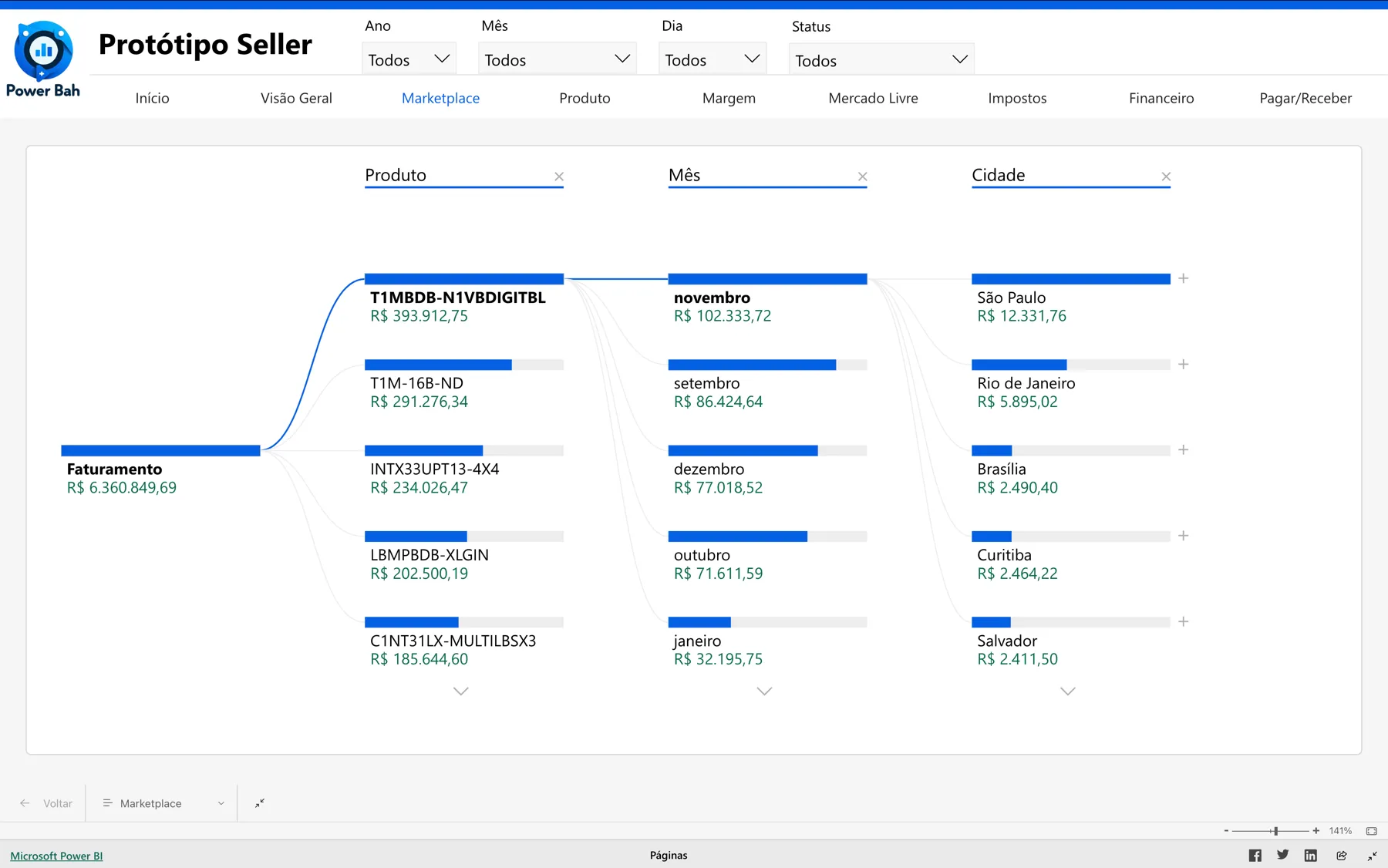The height and width of the screenshot is (868, 1388).
Task: Expand the São Paulo node with plus icon
Action: (1184, 278)
